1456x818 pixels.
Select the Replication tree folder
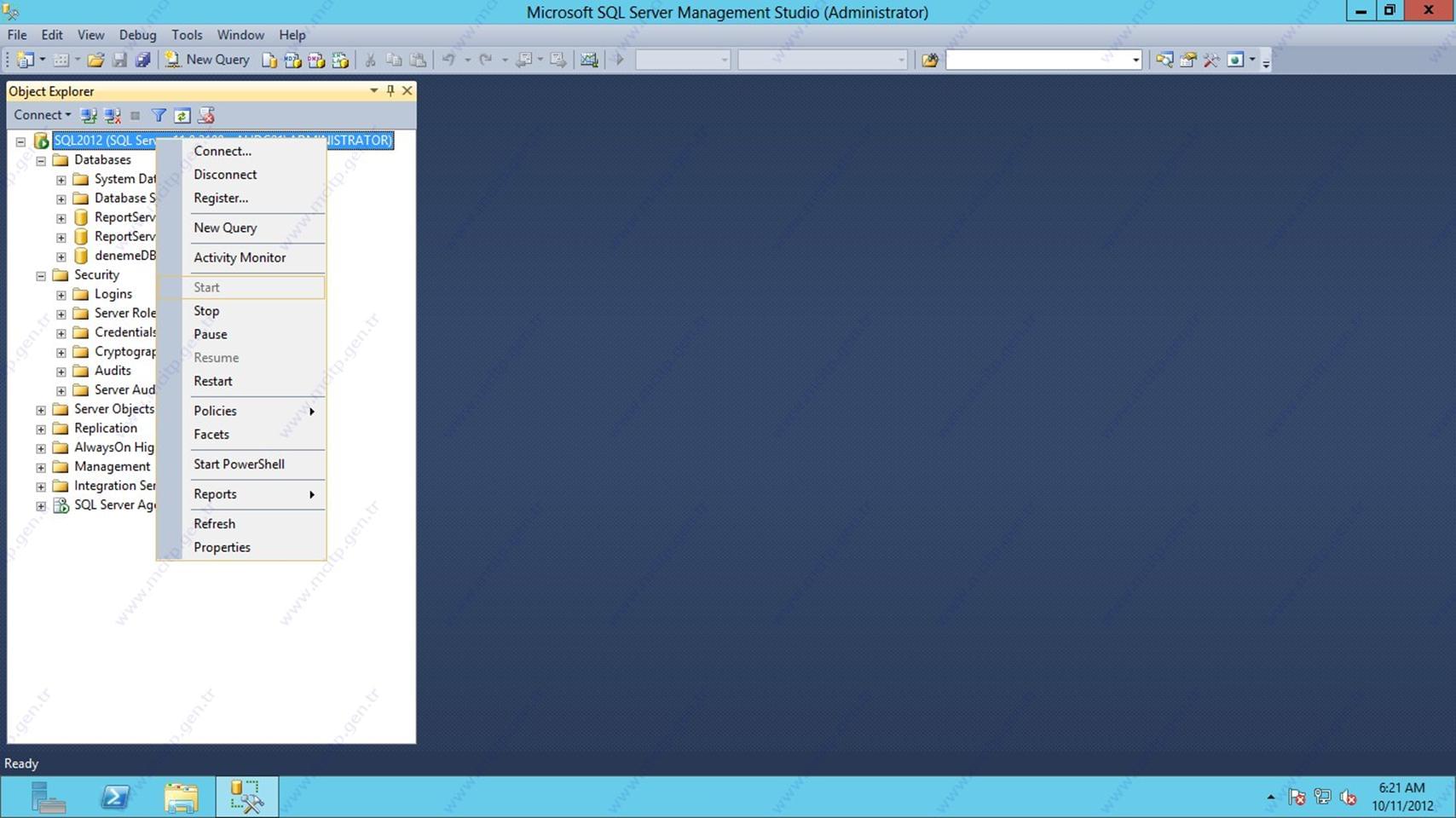(95, 429)
